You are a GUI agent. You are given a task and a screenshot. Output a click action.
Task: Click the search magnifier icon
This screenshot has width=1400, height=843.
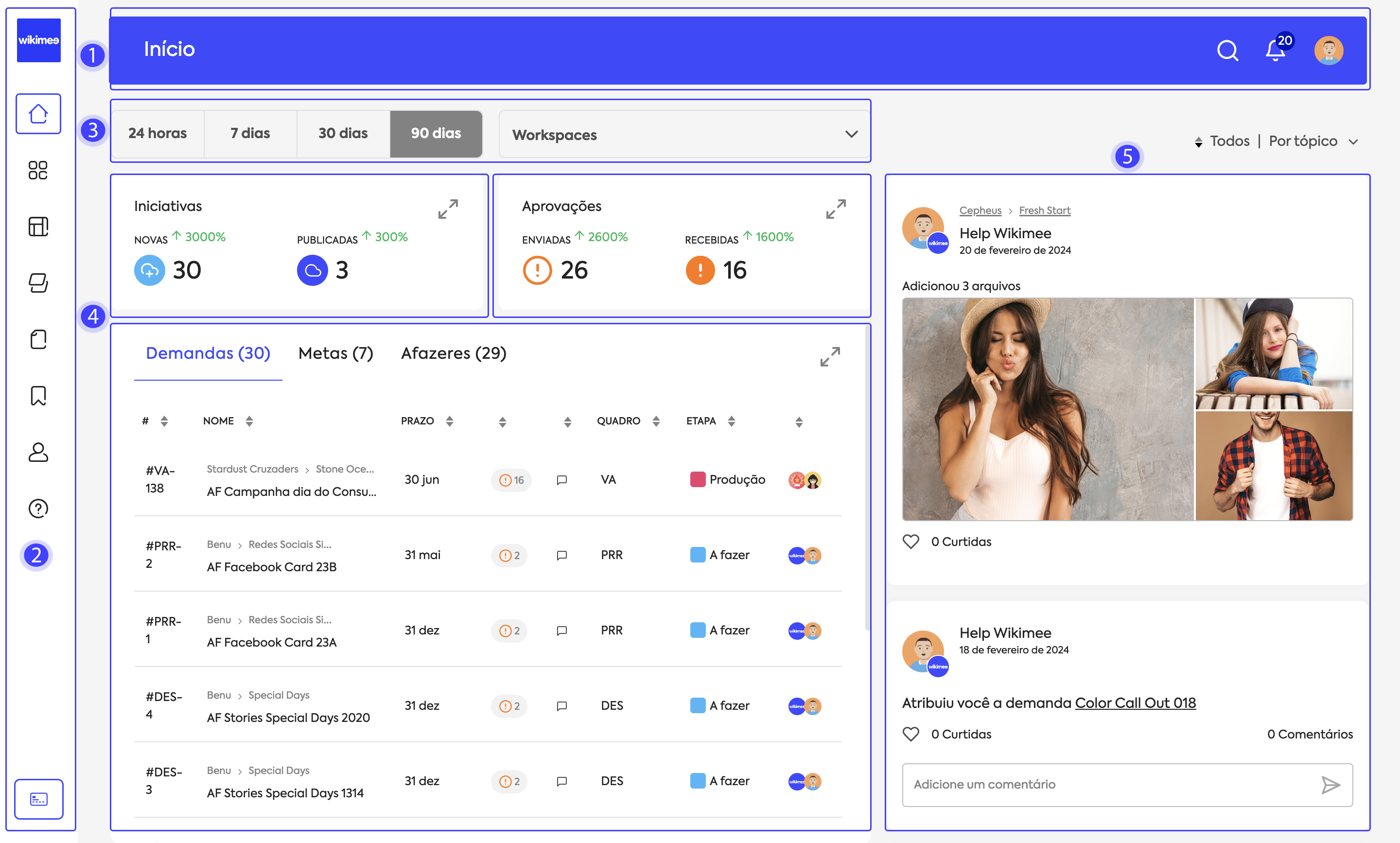click(1227, 51)
